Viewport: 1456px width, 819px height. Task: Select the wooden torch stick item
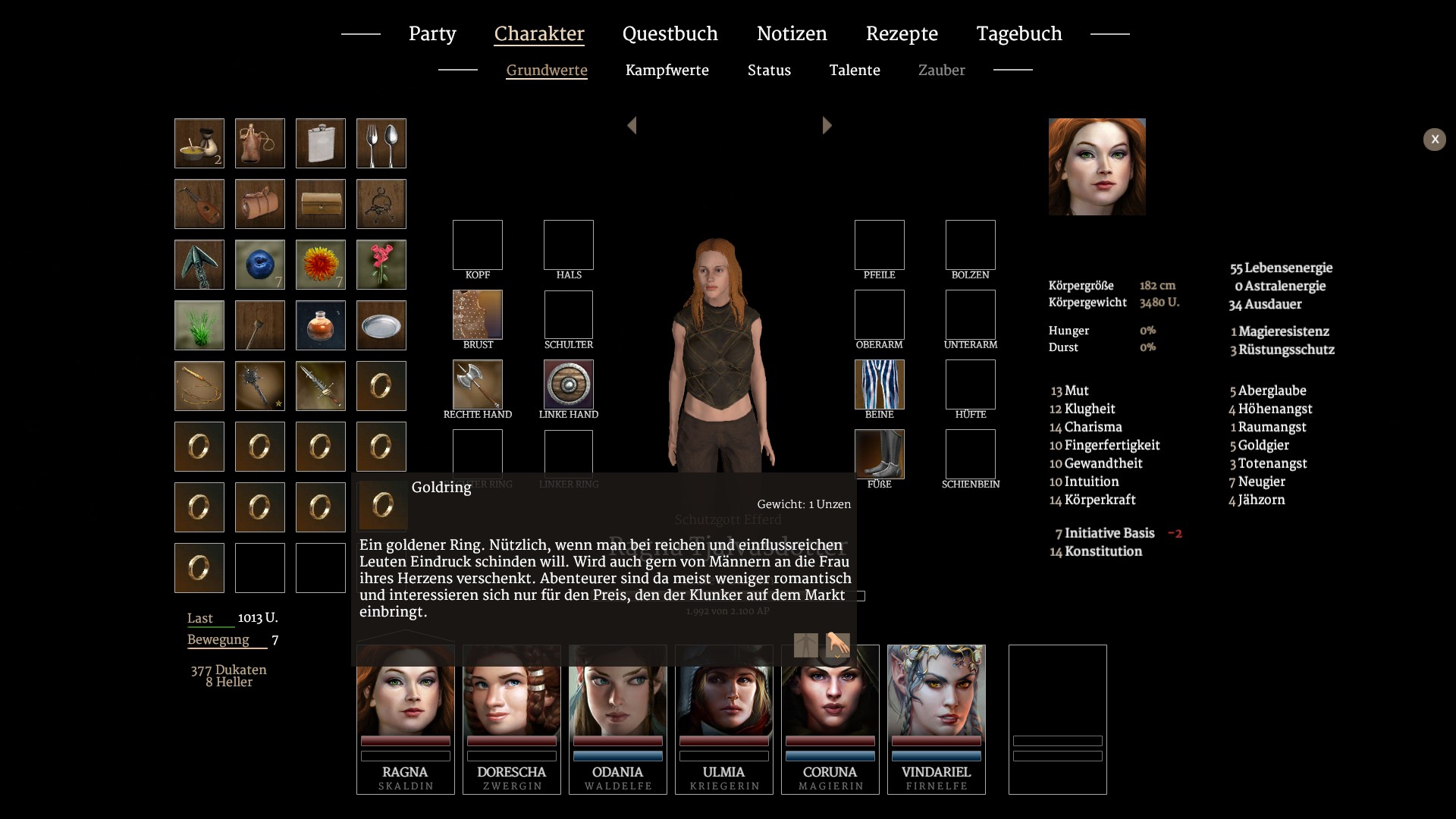260,325
